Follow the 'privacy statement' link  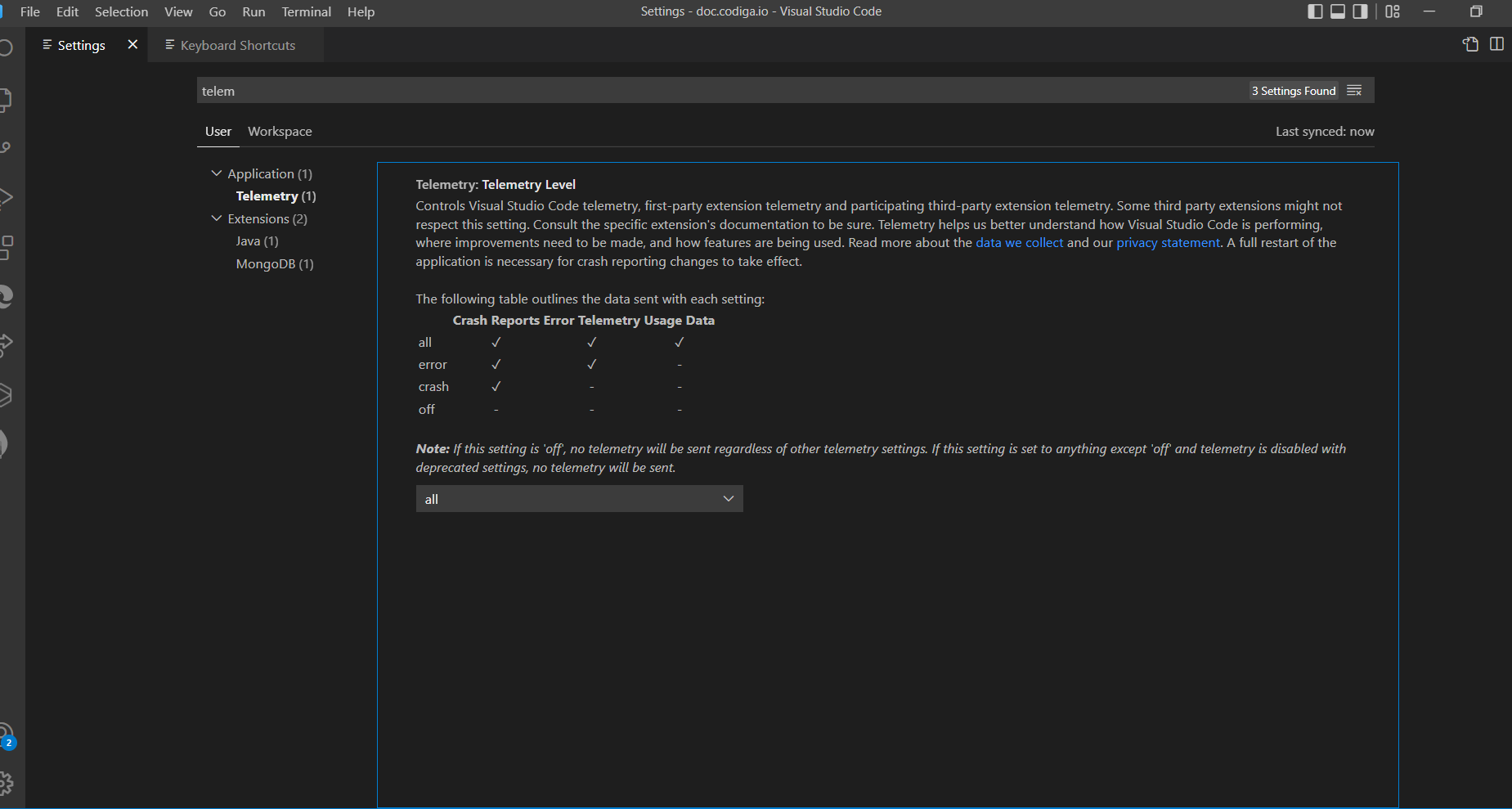tap(1168, 243)
